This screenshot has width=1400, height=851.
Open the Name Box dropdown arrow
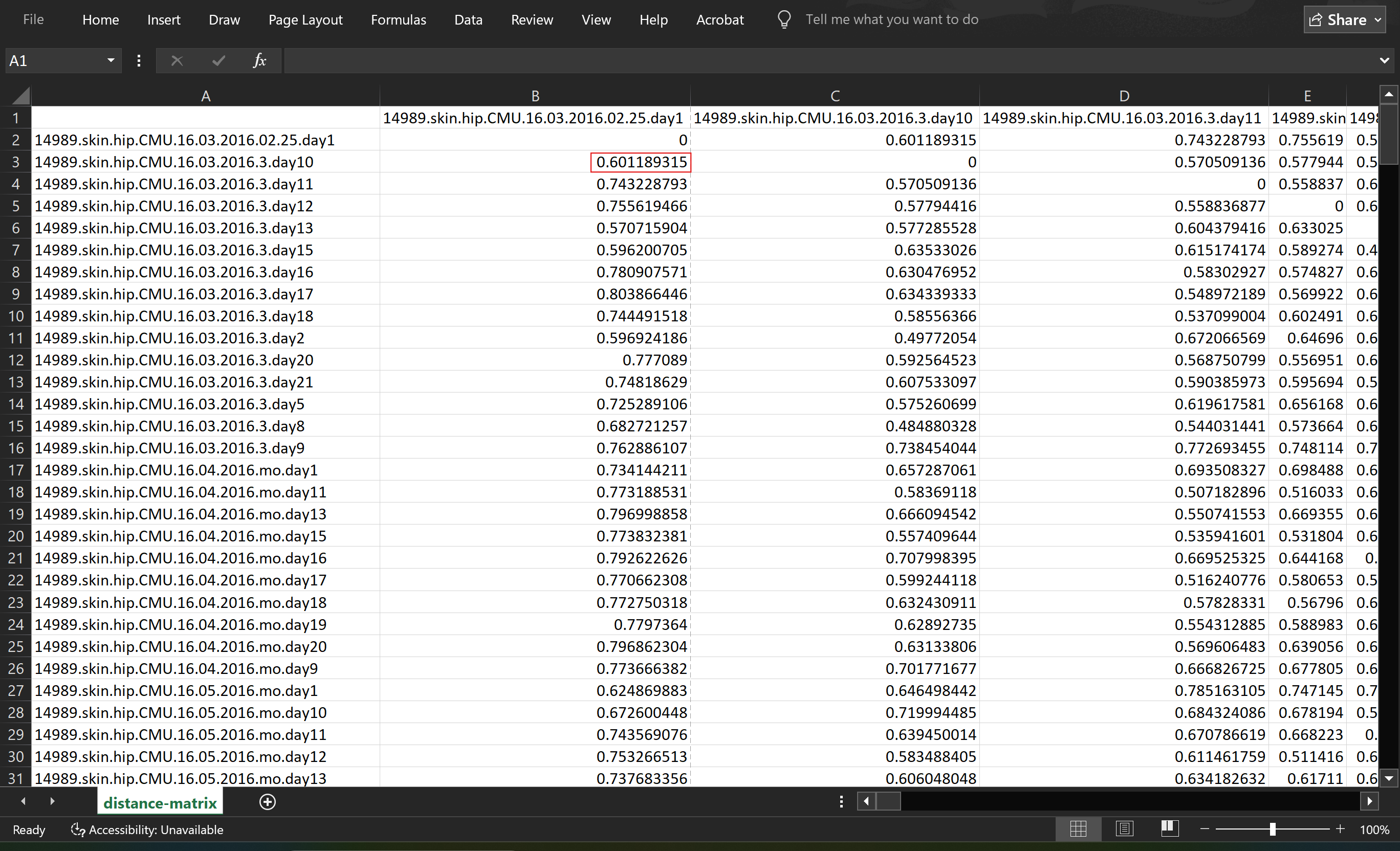point(111,60)
